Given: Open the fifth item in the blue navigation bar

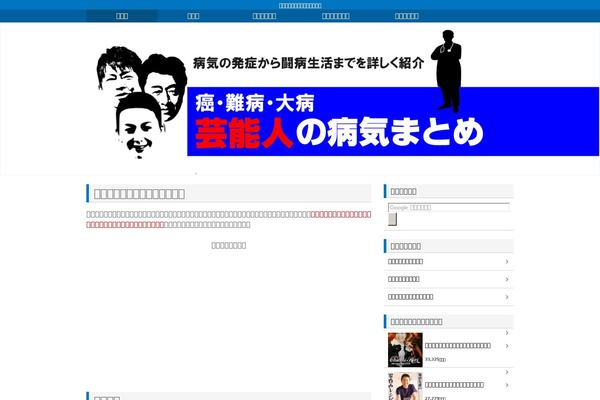Looking at the screenshot, I should [x=406, y=16].
